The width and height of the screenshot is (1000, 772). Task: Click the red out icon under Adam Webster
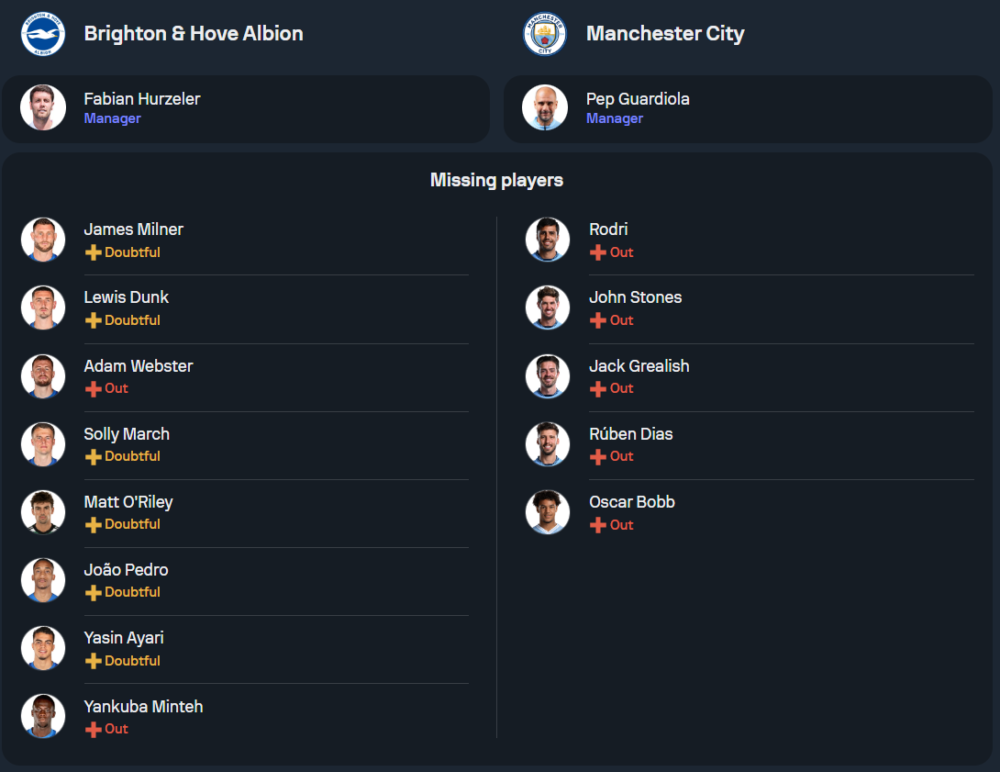[x=93, y=389]
